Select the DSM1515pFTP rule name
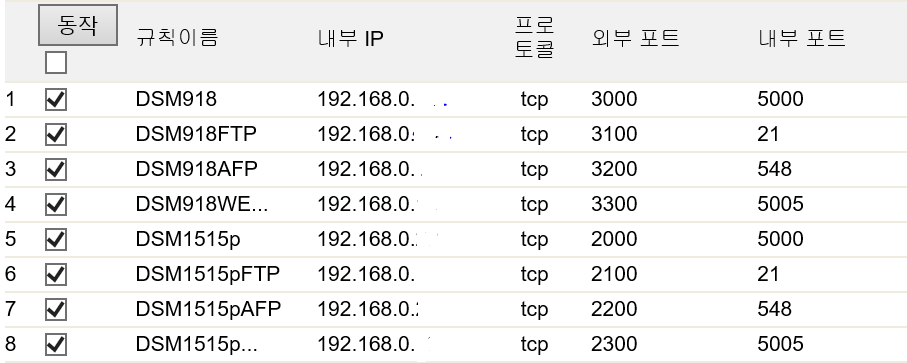The image size is (907, 363). click(x=208, y=274)
